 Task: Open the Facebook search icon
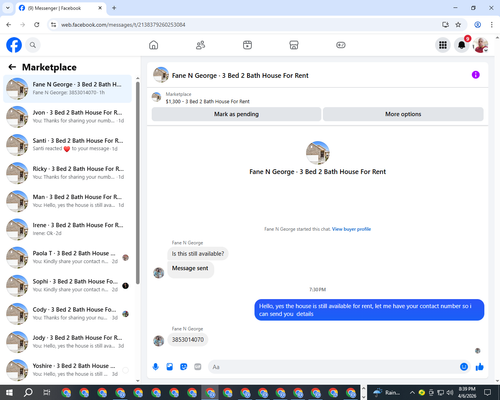[33, 45]
